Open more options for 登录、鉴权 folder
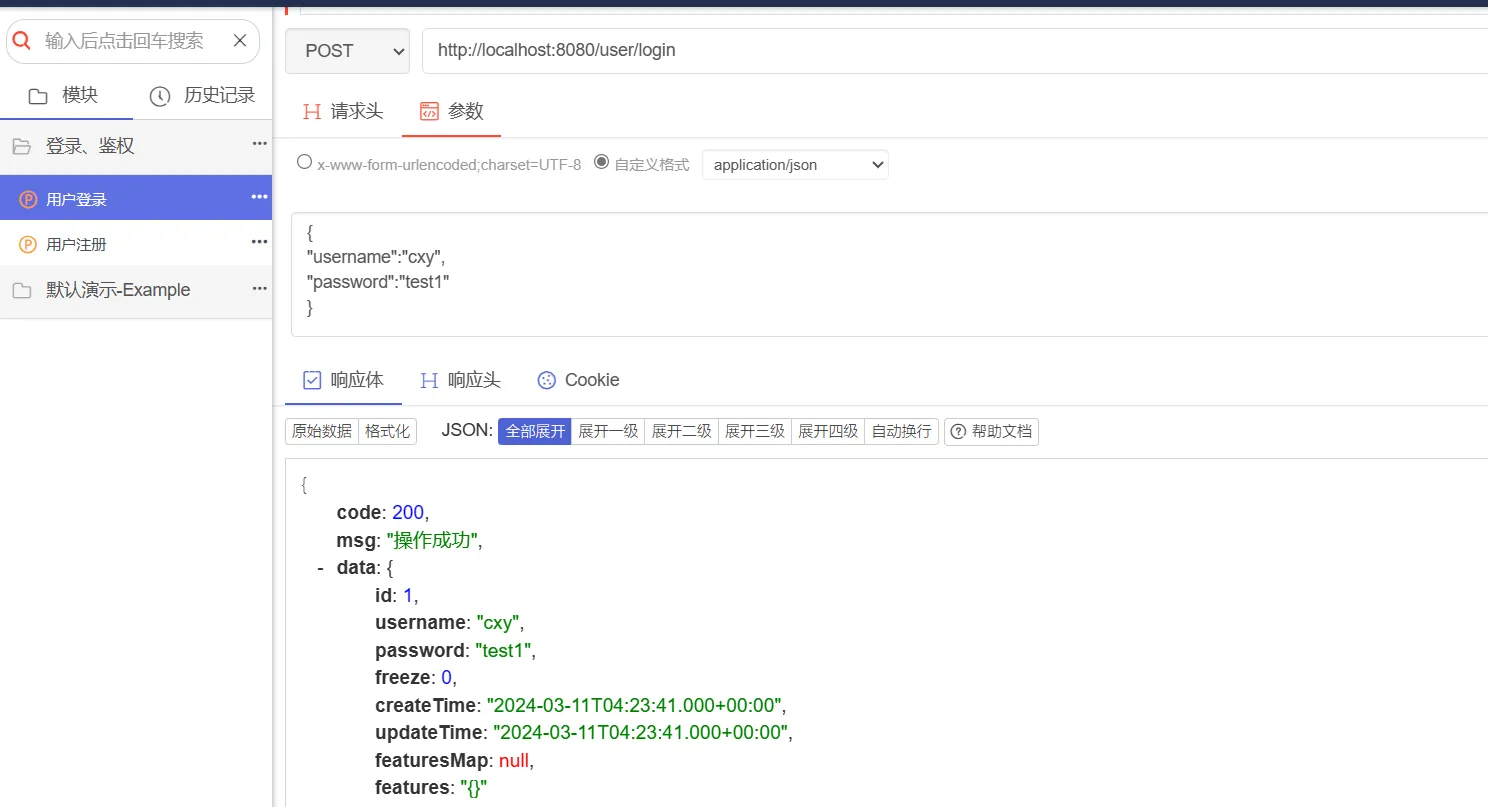1488x807 pixels. pyautogui.click(x=259, y=144)
